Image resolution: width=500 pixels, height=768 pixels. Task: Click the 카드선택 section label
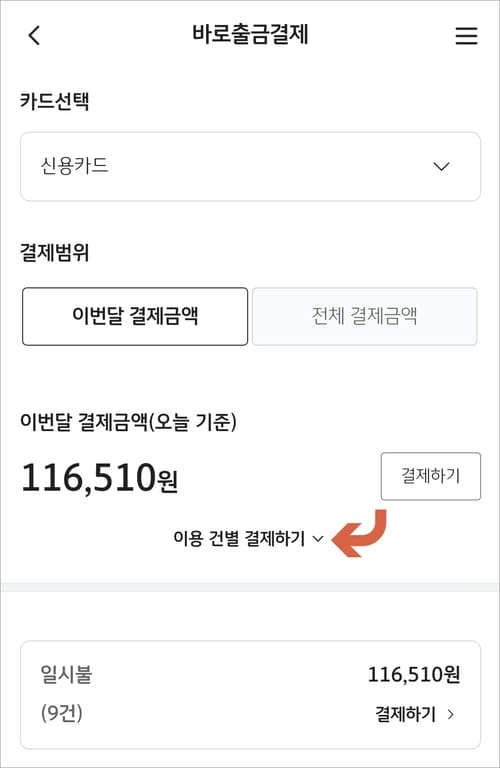coord(54,101)
